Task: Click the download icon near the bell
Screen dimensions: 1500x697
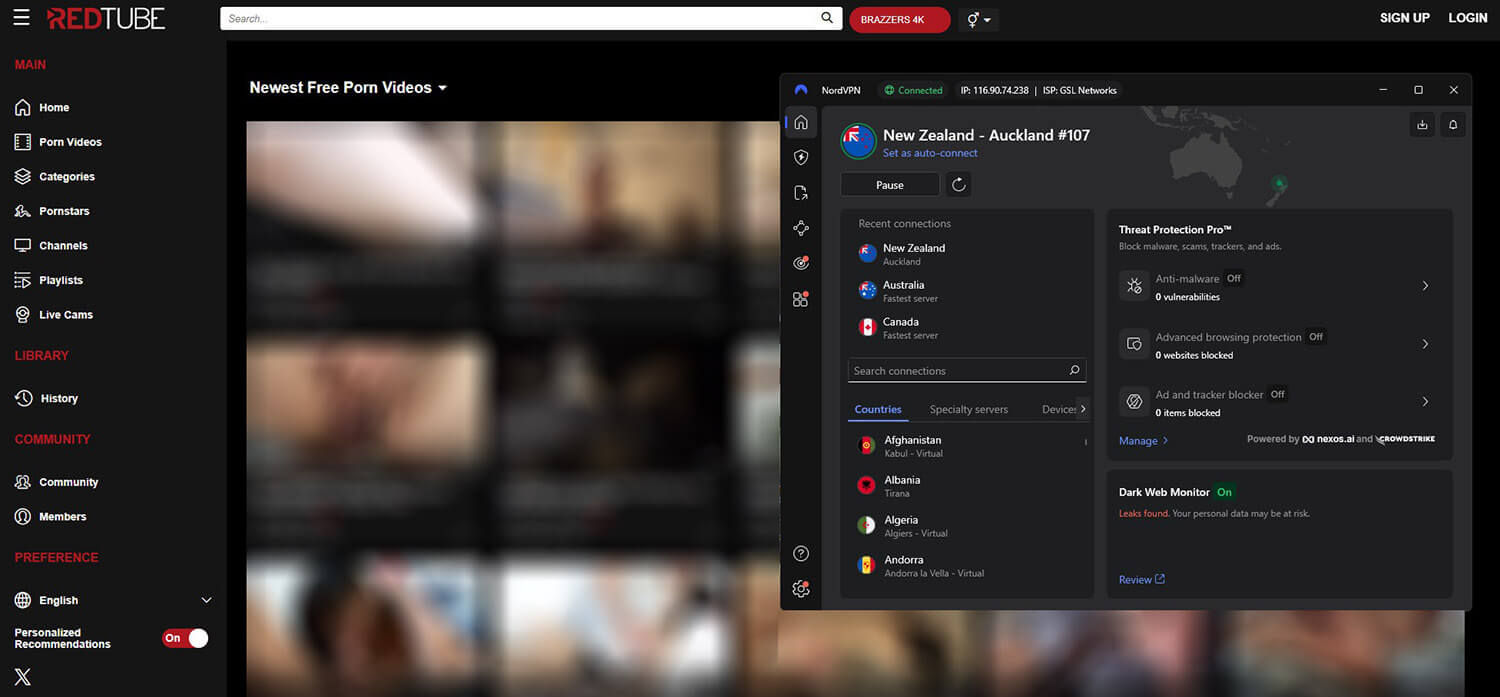Action: (1421, 124)
